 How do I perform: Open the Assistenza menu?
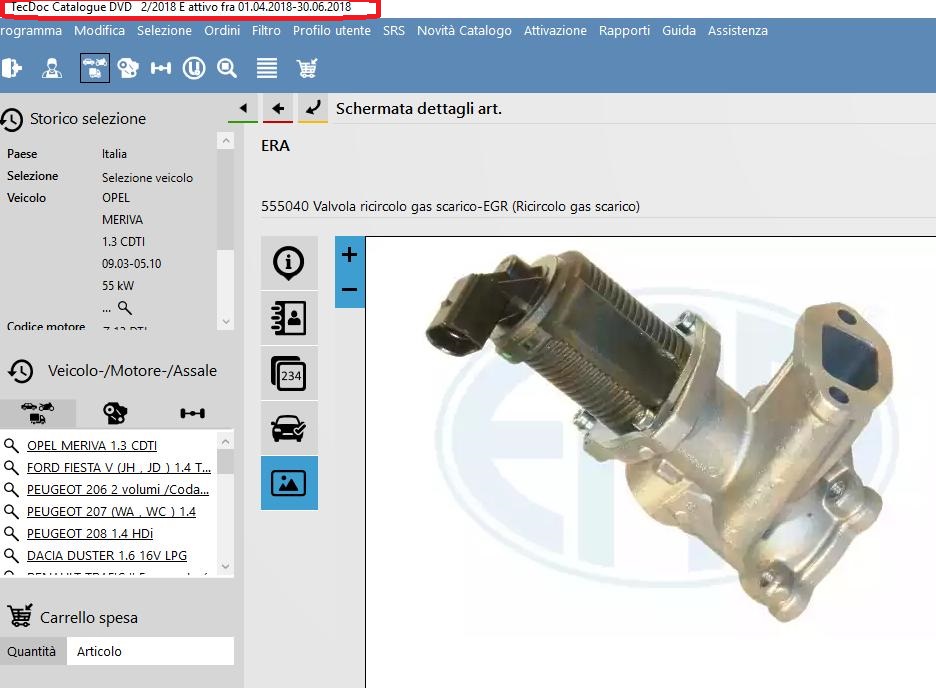click(738, 30)
